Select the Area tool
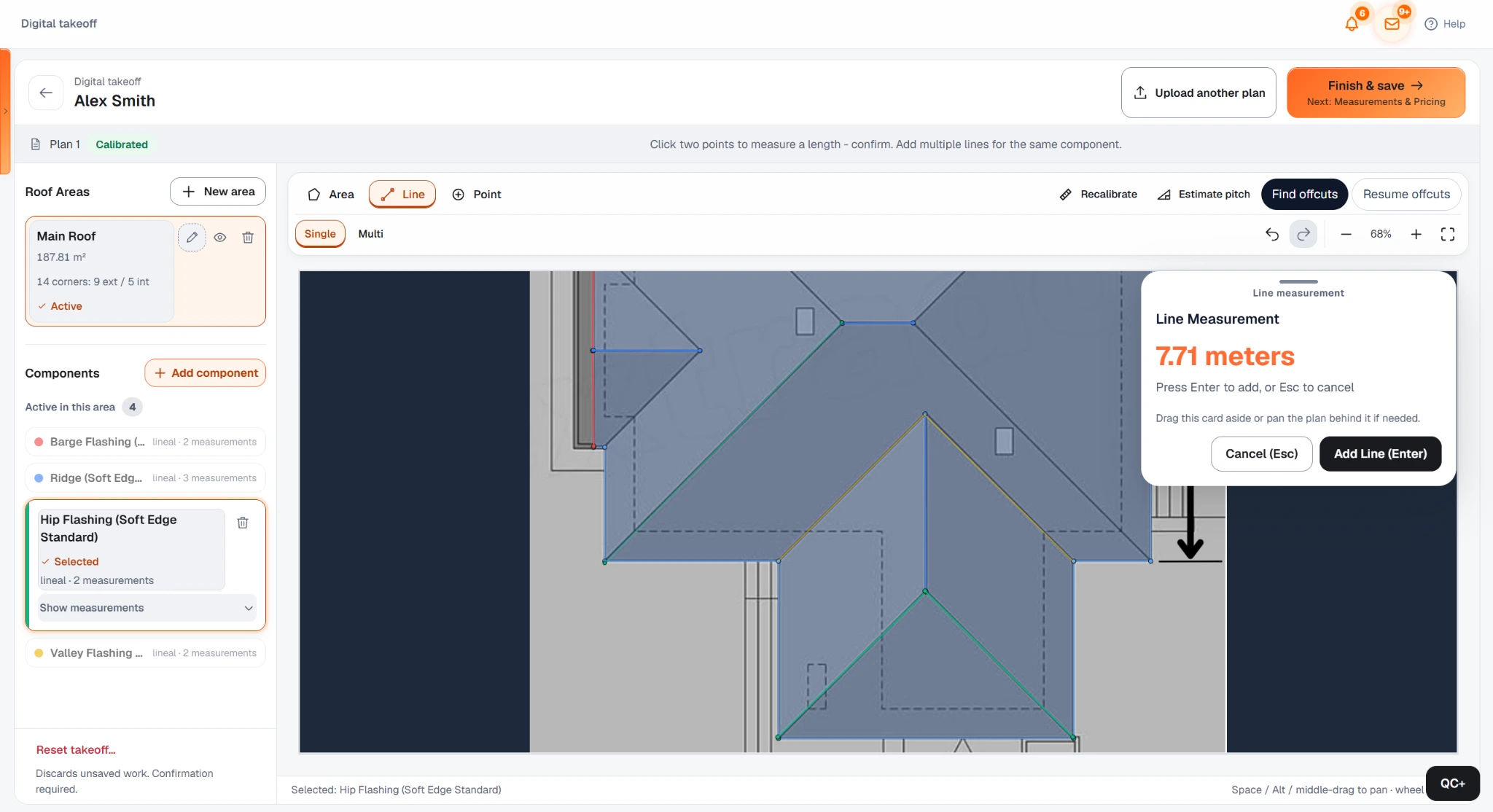 [331, 195]
